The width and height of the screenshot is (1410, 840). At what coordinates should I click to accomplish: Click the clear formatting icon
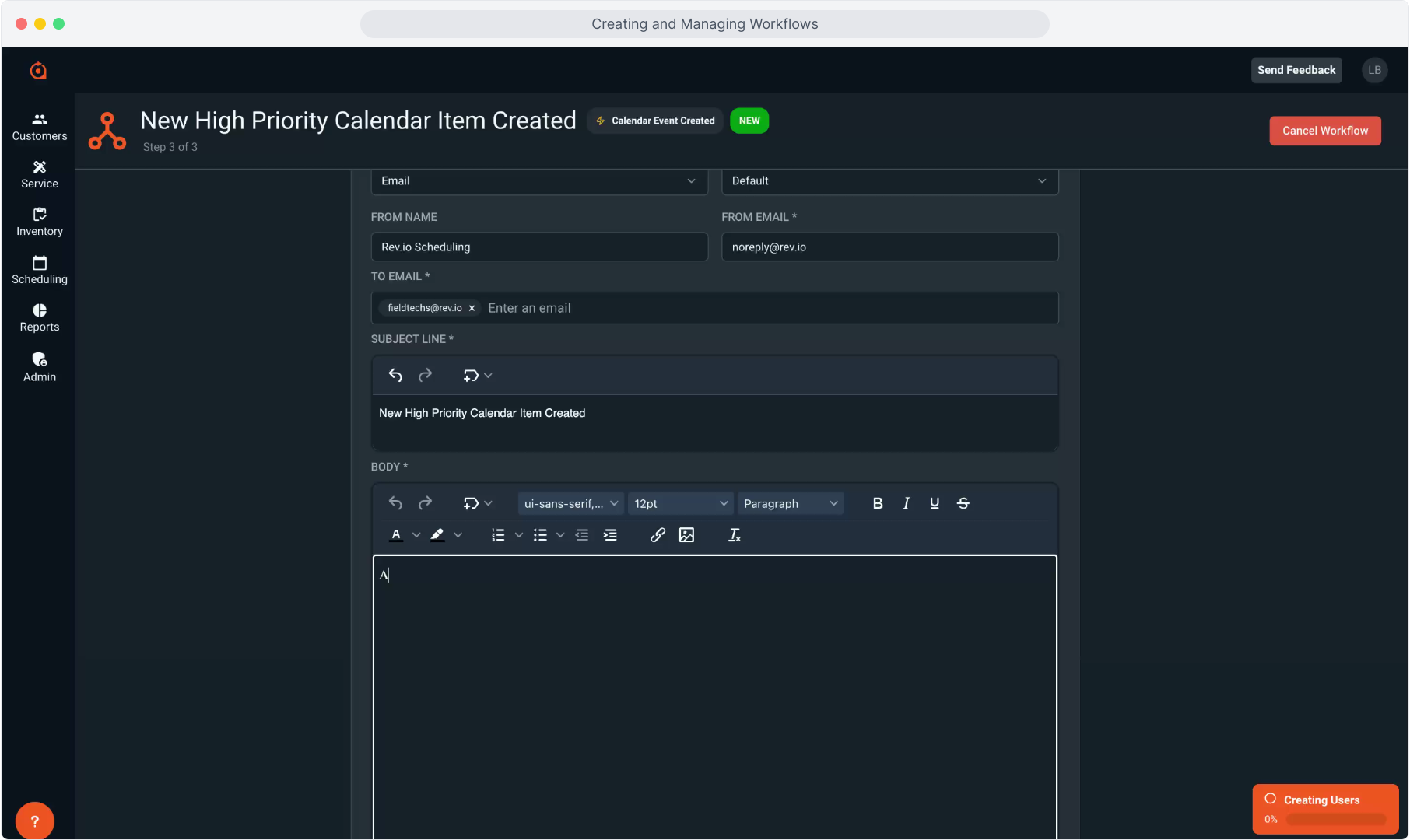(x=734, y=535)
